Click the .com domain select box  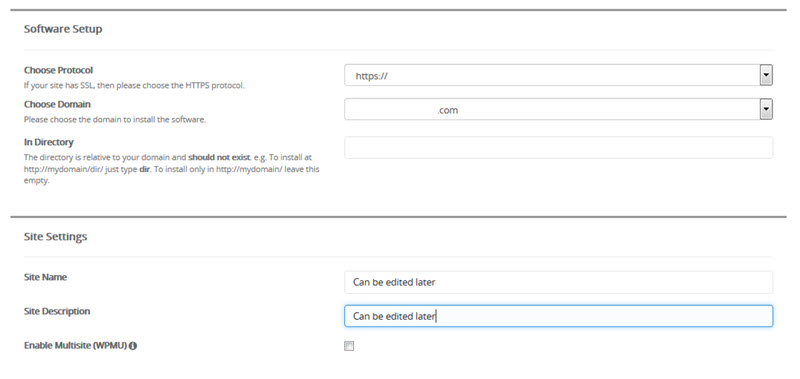(559, 109)
